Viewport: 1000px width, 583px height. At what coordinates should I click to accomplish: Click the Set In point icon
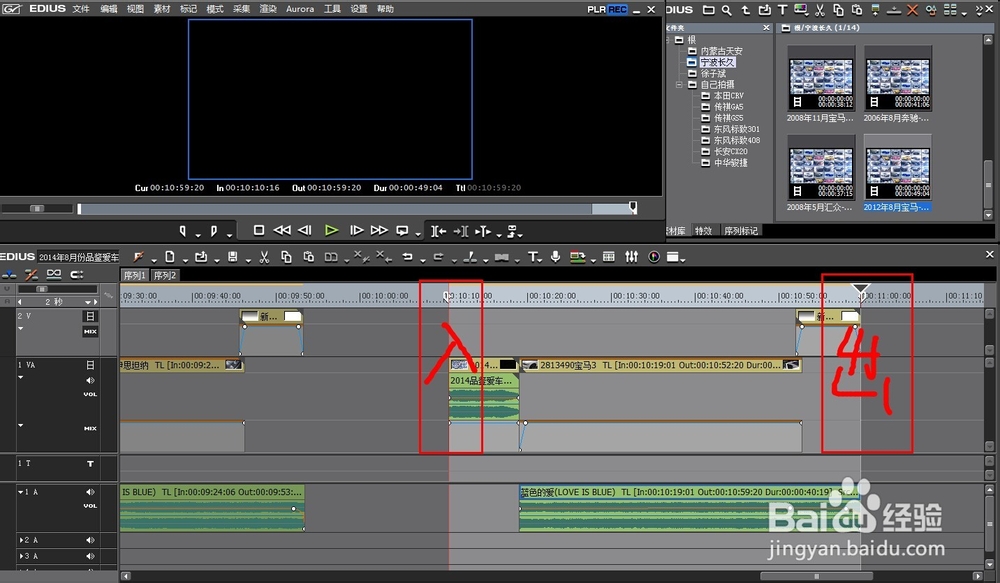(183, 230)
